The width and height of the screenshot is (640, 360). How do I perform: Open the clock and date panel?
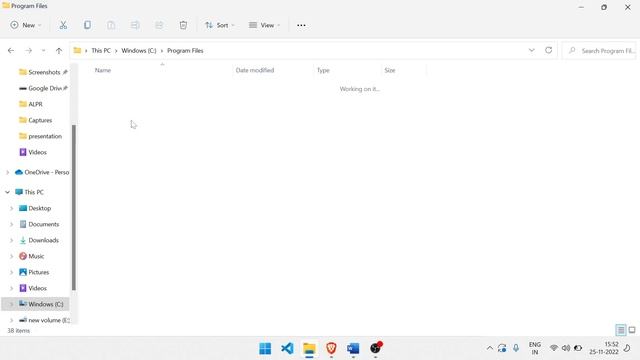coord(604,348)
